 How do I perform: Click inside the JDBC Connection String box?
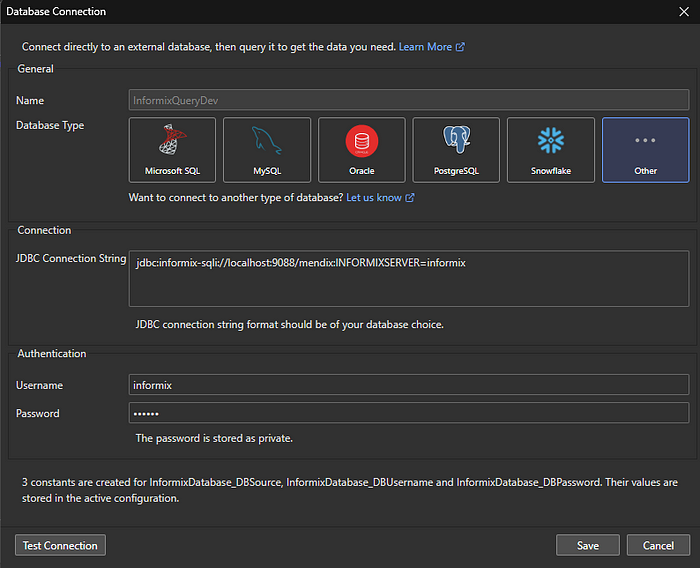(408, 278)
